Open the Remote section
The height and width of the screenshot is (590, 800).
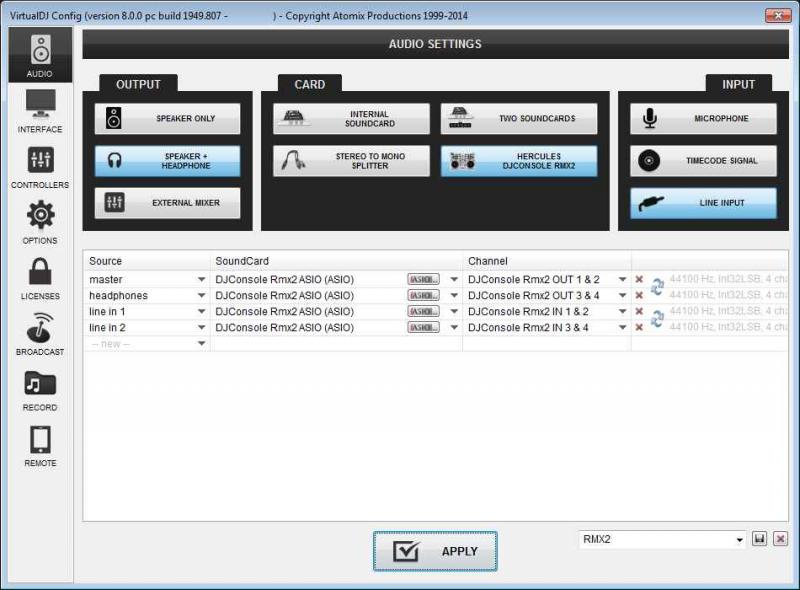41,446
